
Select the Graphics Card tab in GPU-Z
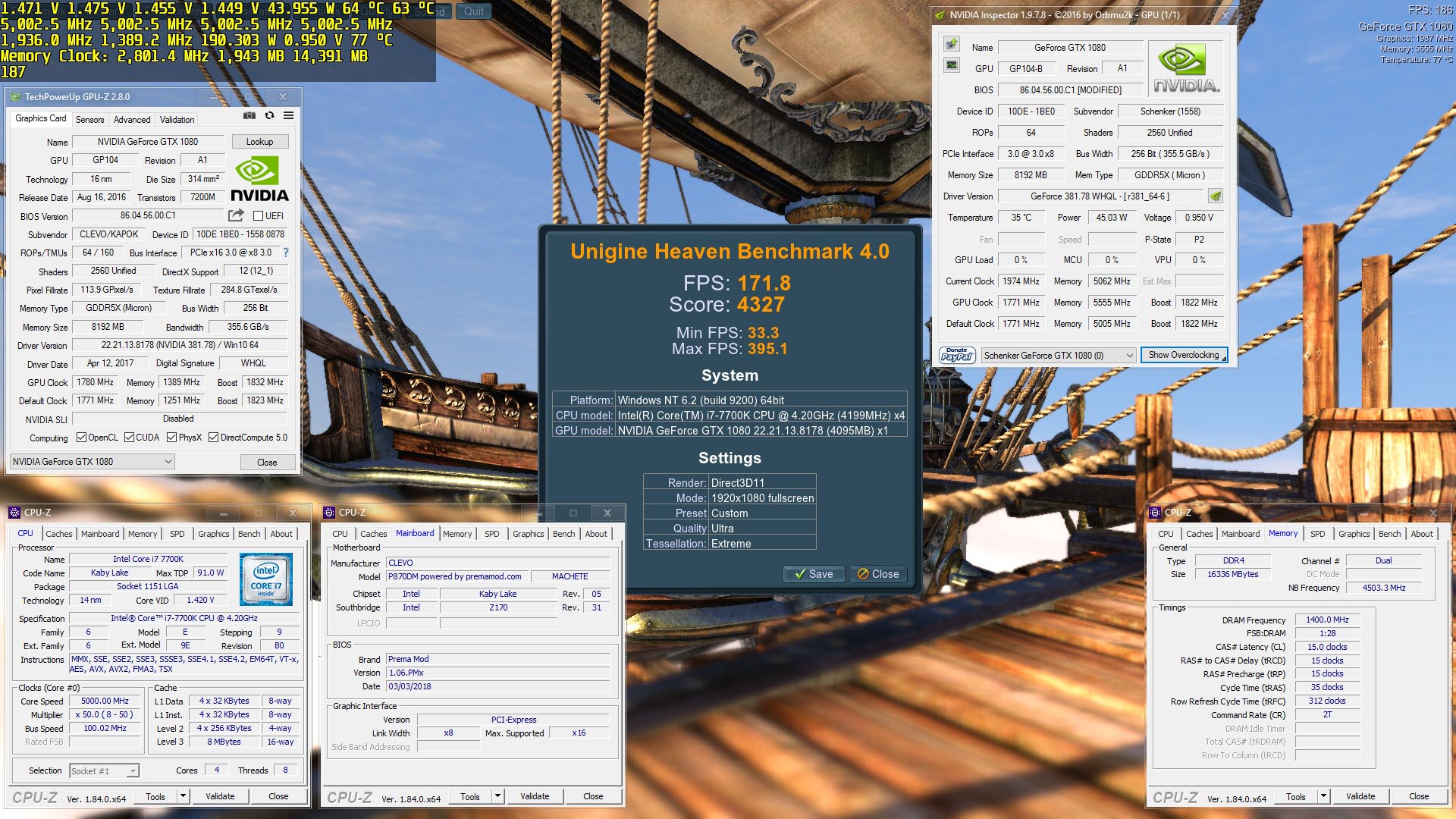pyautogui.click(x=41, y=118)
